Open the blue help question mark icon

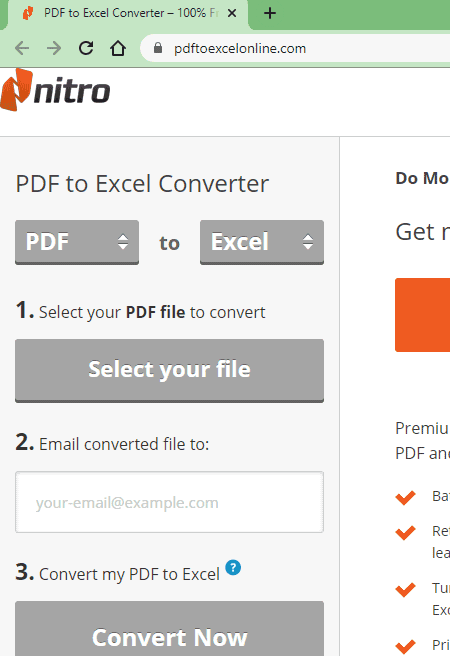pos(233,568)
